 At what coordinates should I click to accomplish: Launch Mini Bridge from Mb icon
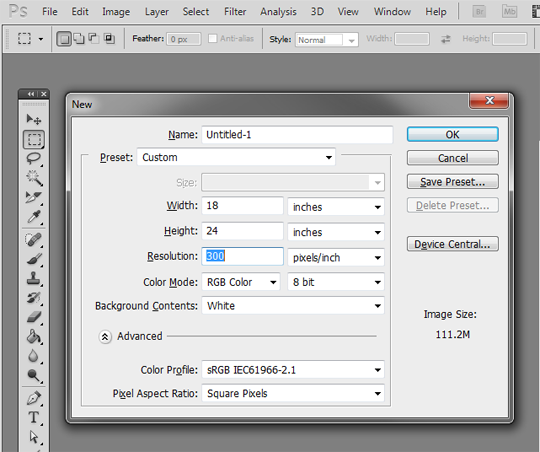click(510, 12)
